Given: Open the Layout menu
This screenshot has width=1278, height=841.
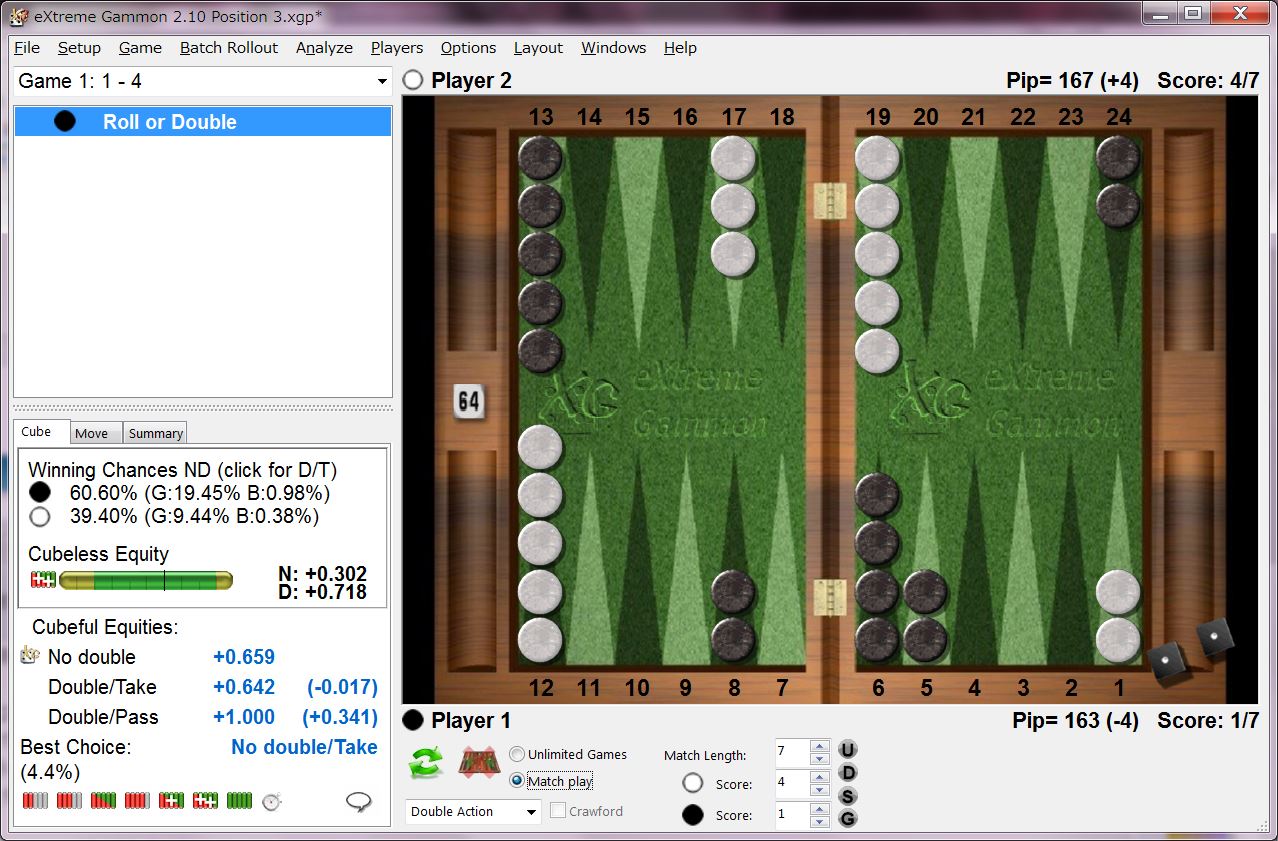Looking at the screenshot, I should pyautogui.click(x=538, y=47).
